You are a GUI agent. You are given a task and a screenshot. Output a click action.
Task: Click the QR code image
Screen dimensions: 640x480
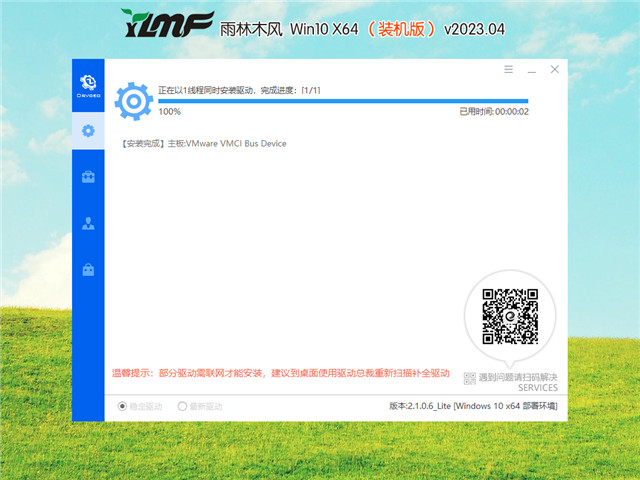[510, 316]
